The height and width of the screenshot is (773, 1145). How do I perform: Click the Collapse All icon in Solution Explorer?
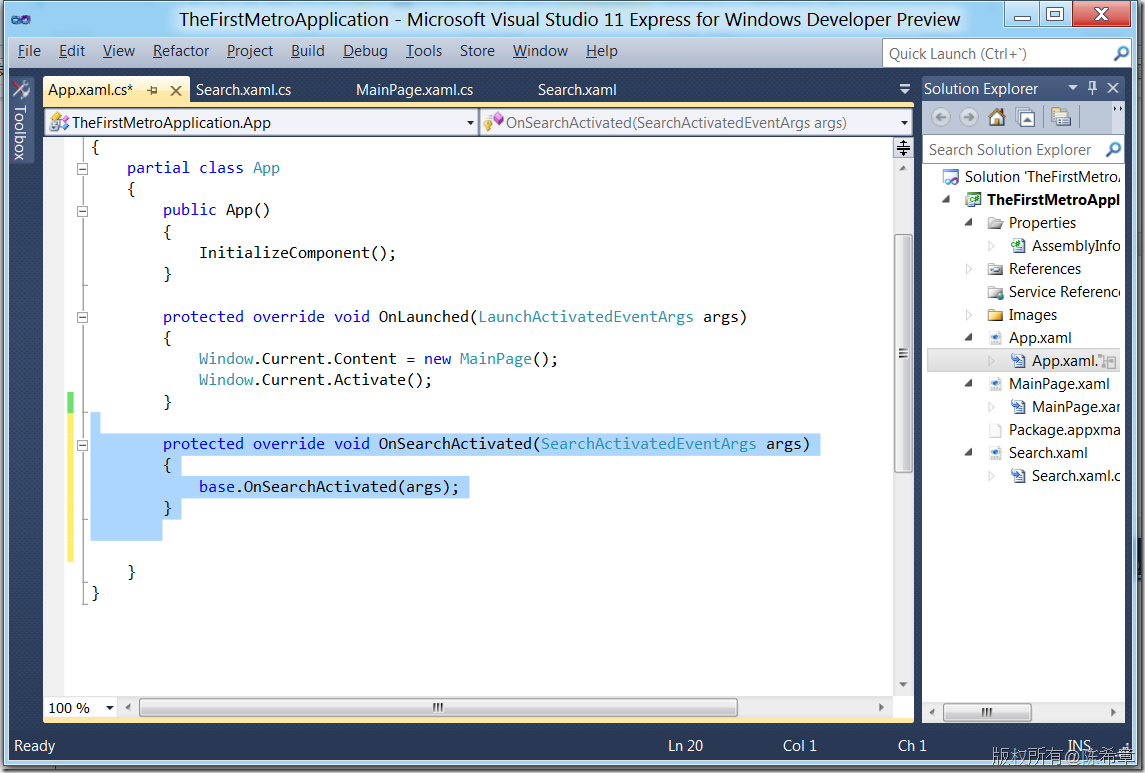(x=1026, y=118)
